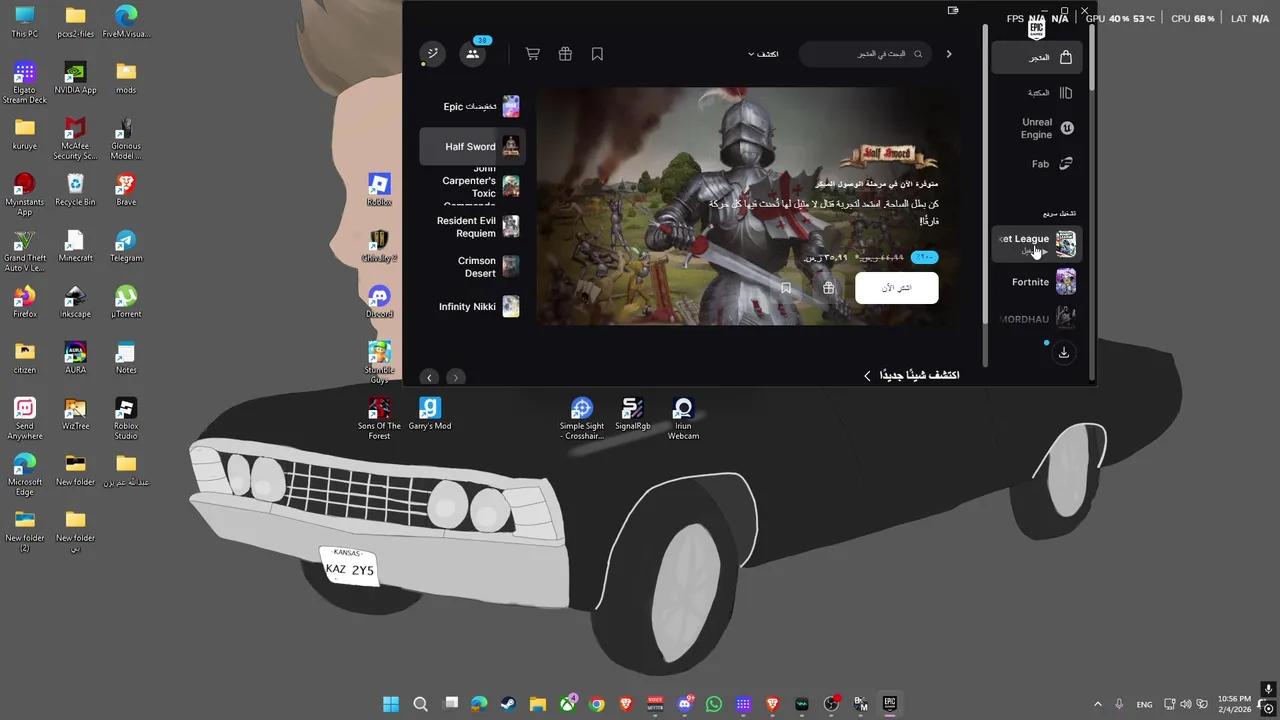The height and width of the screenshot is (720, 1280).
Task: Open the wallet icon in launcher title bar
Action: (953, 11)
